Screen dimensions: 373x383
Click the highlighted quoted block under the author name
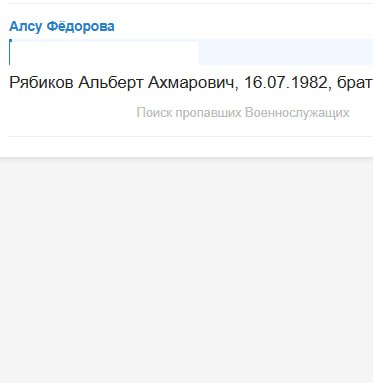[191, 52]
